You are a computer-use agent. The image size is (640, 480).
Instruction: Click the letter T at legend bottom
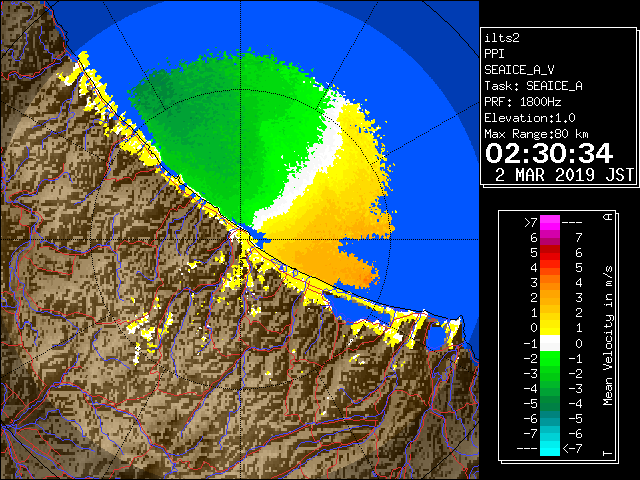point(608,453)
